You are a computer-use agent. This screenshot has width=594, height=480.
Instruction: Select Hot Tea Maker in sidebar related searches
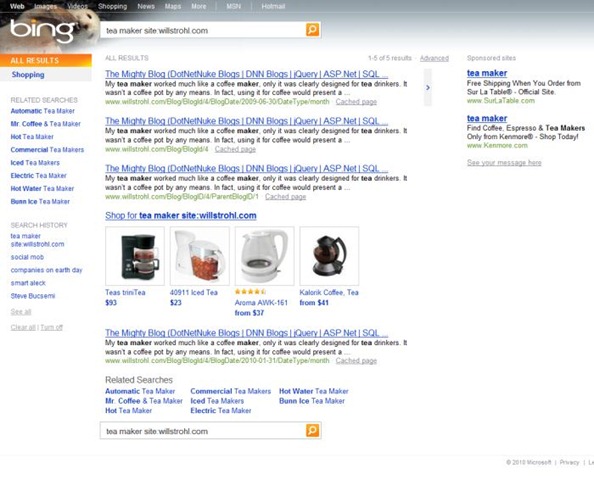coord(32,137)
